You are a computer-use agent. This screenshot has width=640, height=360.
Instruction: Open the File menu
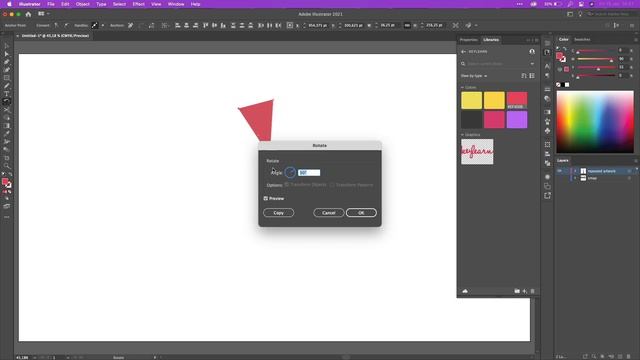click(x=51, y=4)
